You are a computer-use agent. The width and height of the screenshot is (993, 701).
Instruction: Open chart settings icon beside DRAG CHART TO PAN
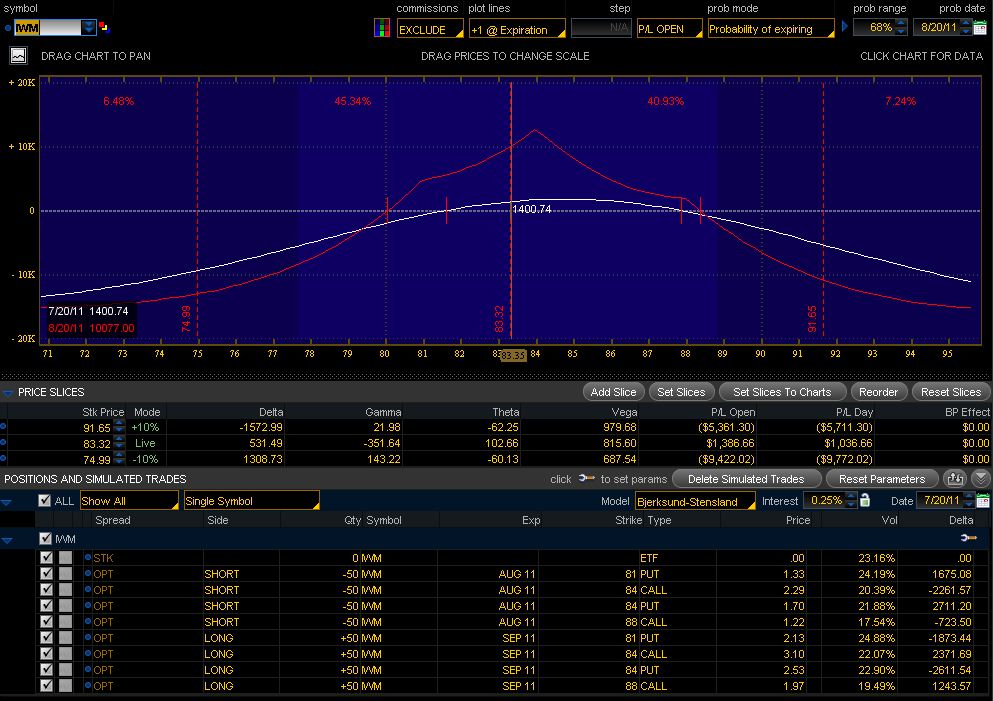tap(18, 56)
